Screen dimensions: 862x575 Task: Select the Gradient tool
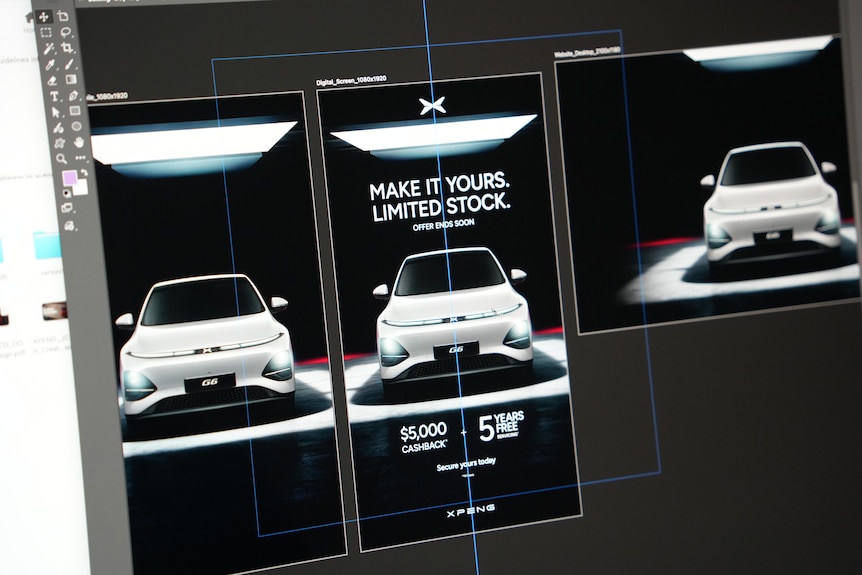(x=71, y=79)
